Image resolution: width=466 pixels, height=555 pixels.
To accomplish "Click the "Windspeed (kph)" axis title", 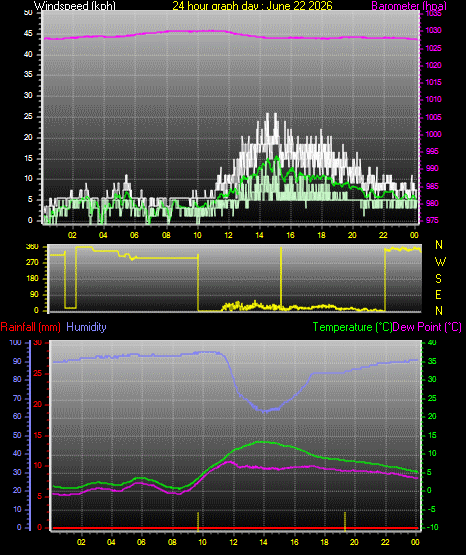I will 75,5.
